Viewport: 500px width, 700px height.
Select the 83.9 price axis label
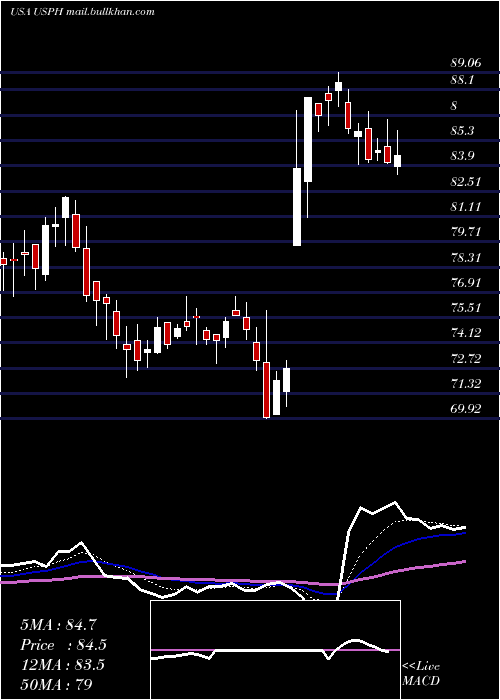[462, 156]
